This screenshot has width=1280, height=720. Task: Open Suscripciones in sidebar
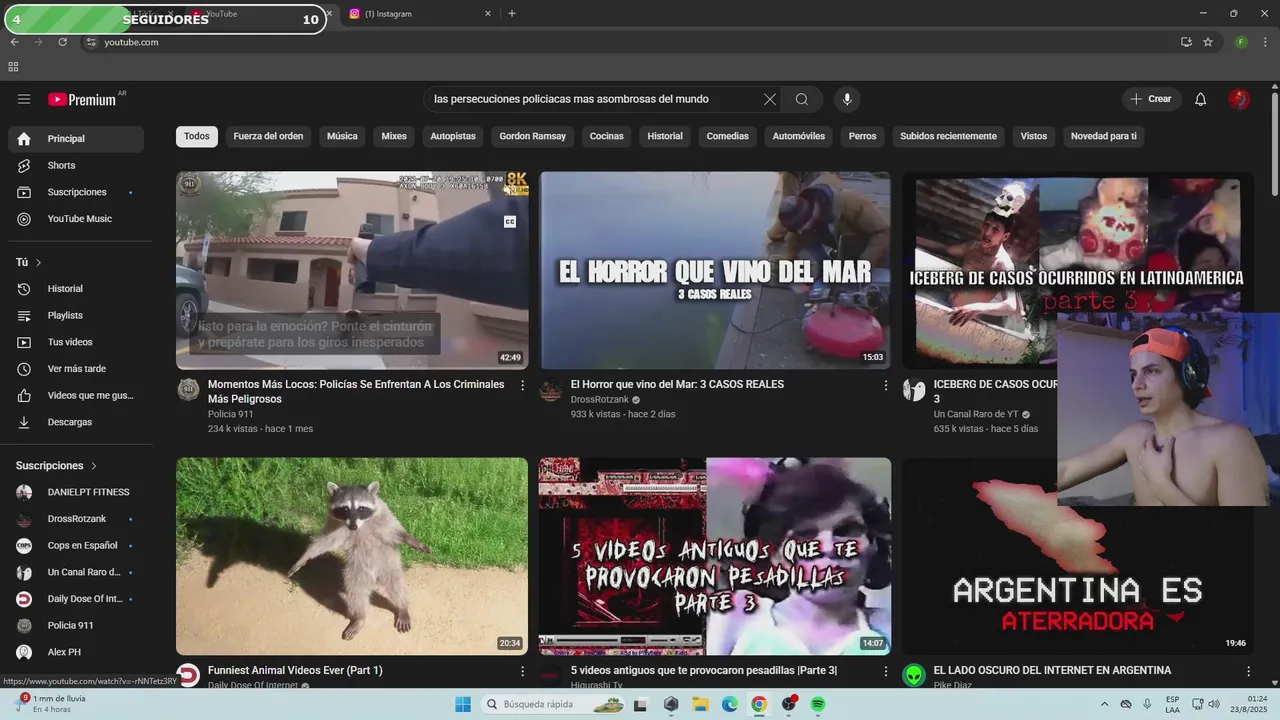point(76,192)
